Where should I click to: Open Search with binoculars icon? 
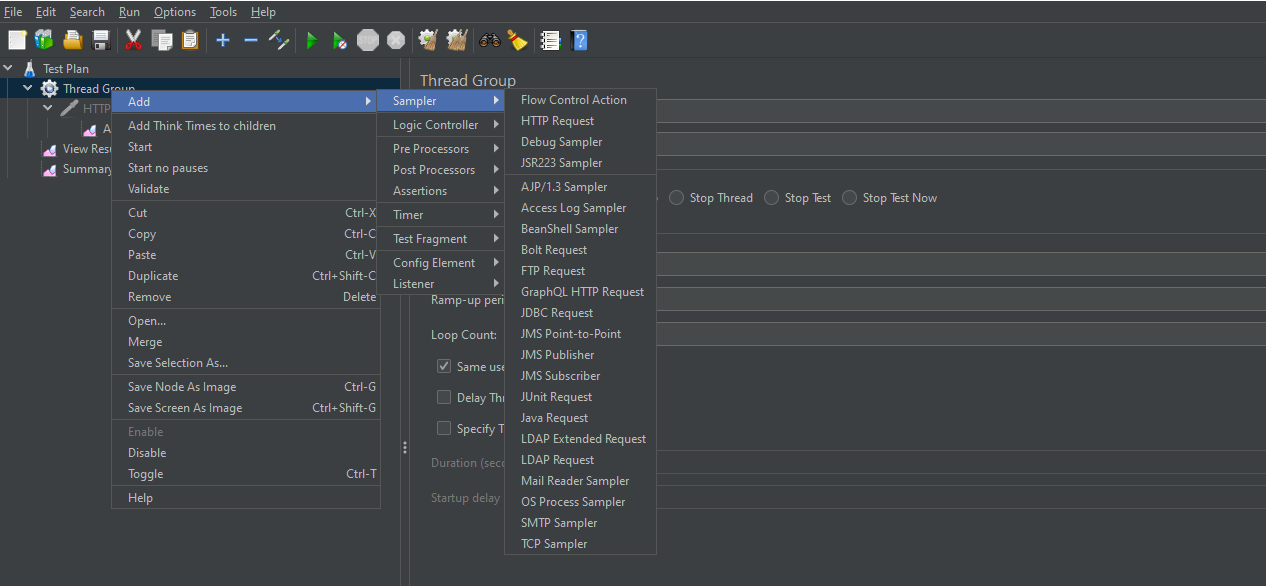coord(489,40)
